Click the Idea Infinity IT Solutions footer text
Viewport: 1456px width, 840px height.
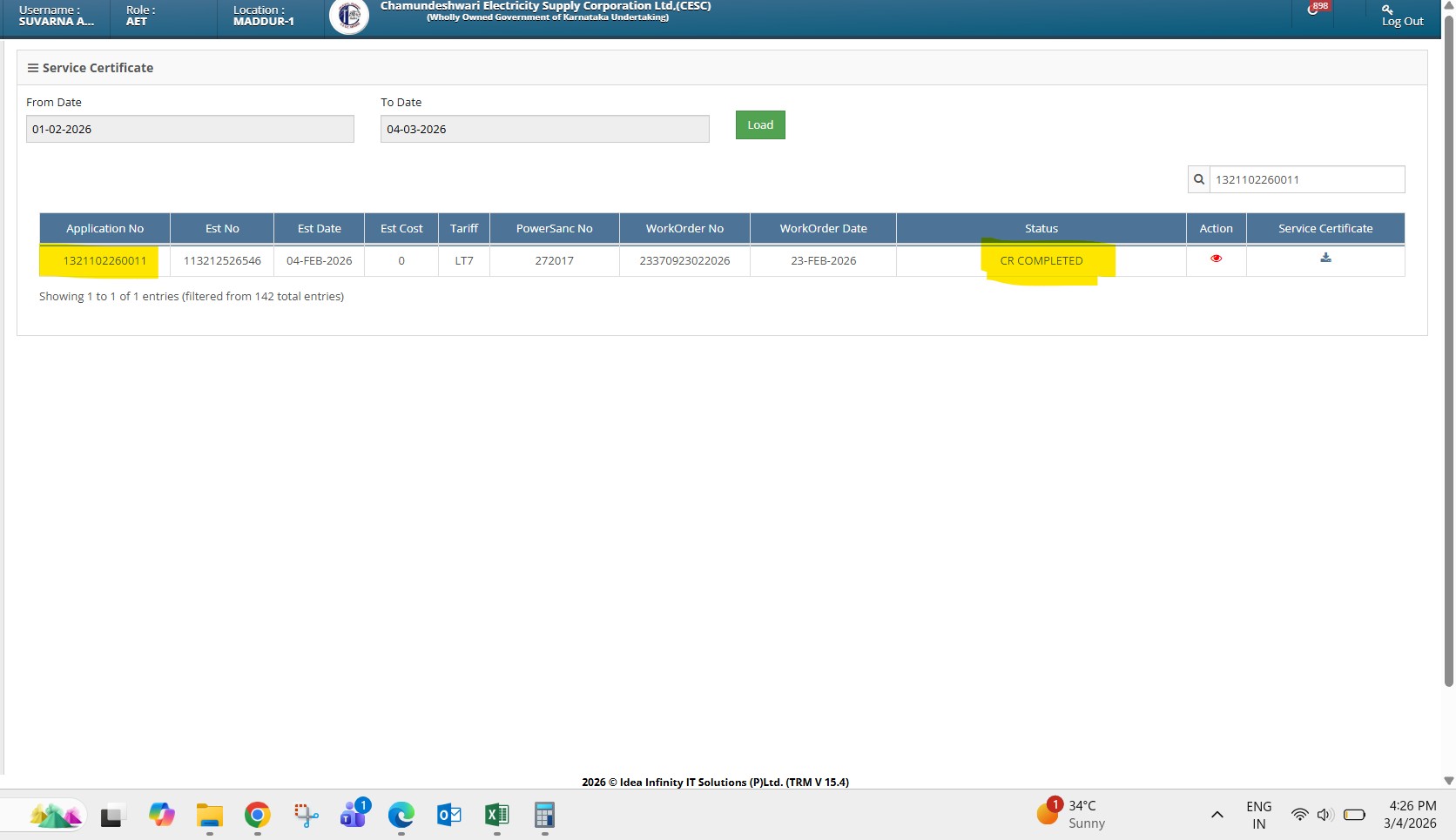pyautogui.click(x=715, y=782)
